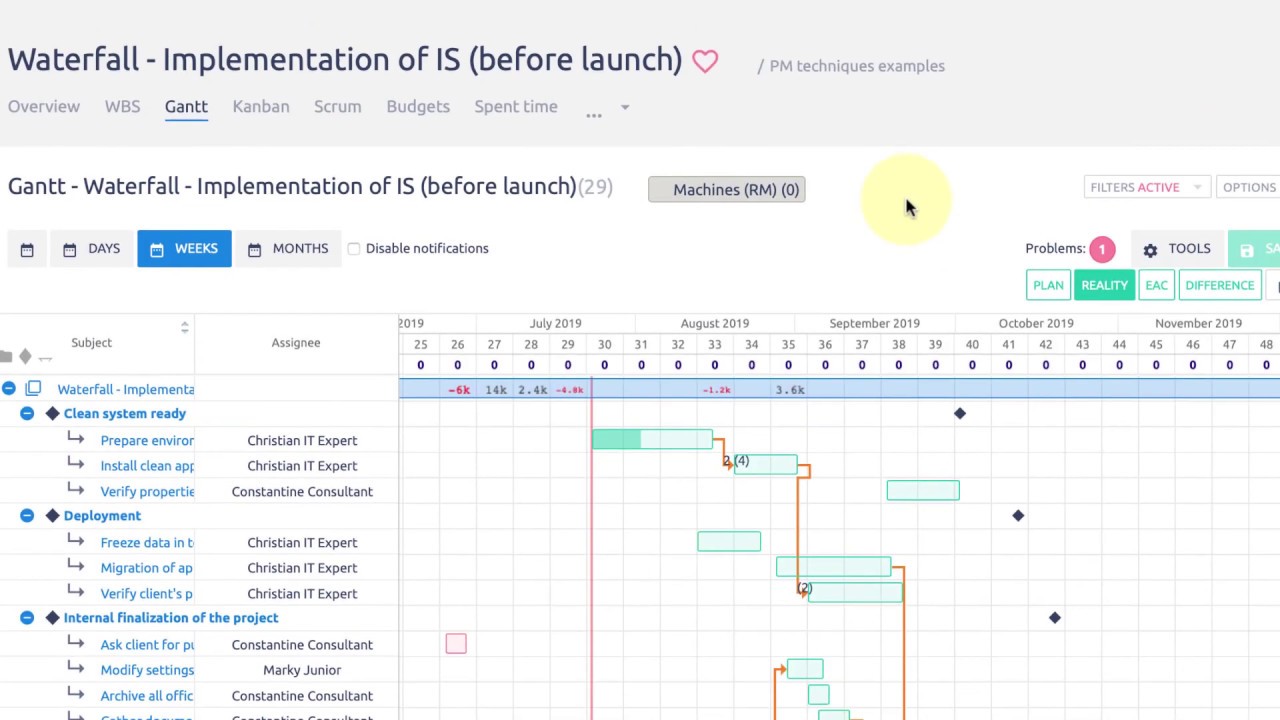Click the subtask arrow icon before Install clean app
The height and width of the screenshot is (720, 1280).
click(x=76, y=463)
